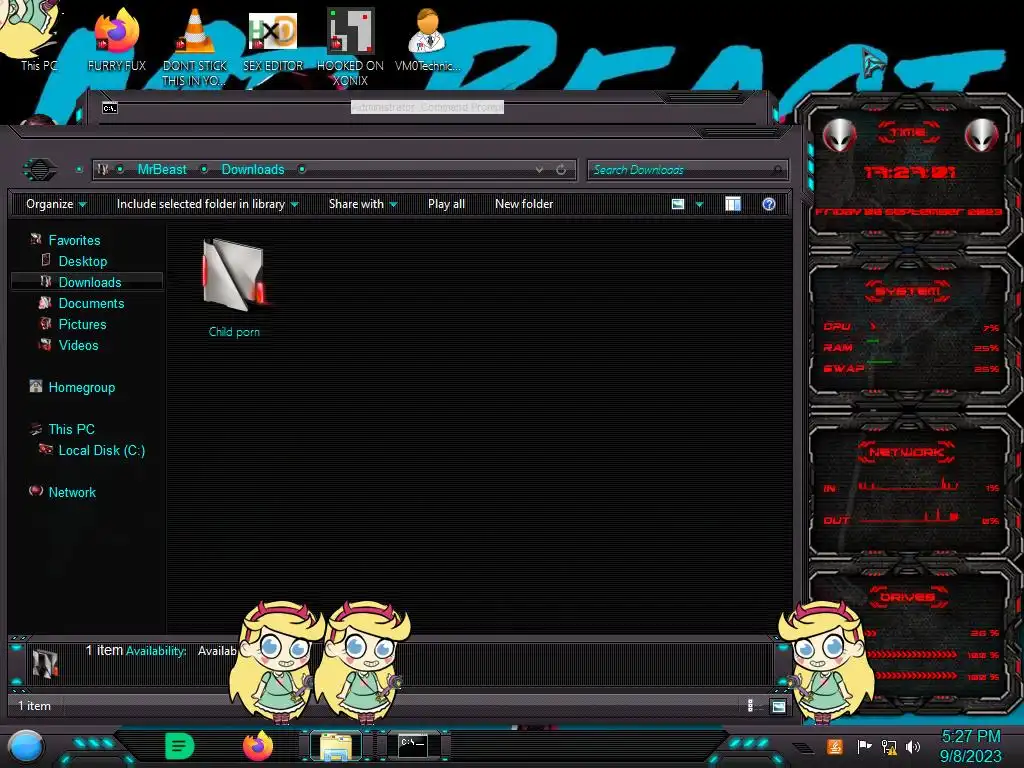Viewport: 1024px width, 768px height.
Task: Go back using the hexagonal Explorer back button
Action: coord(40,170)
